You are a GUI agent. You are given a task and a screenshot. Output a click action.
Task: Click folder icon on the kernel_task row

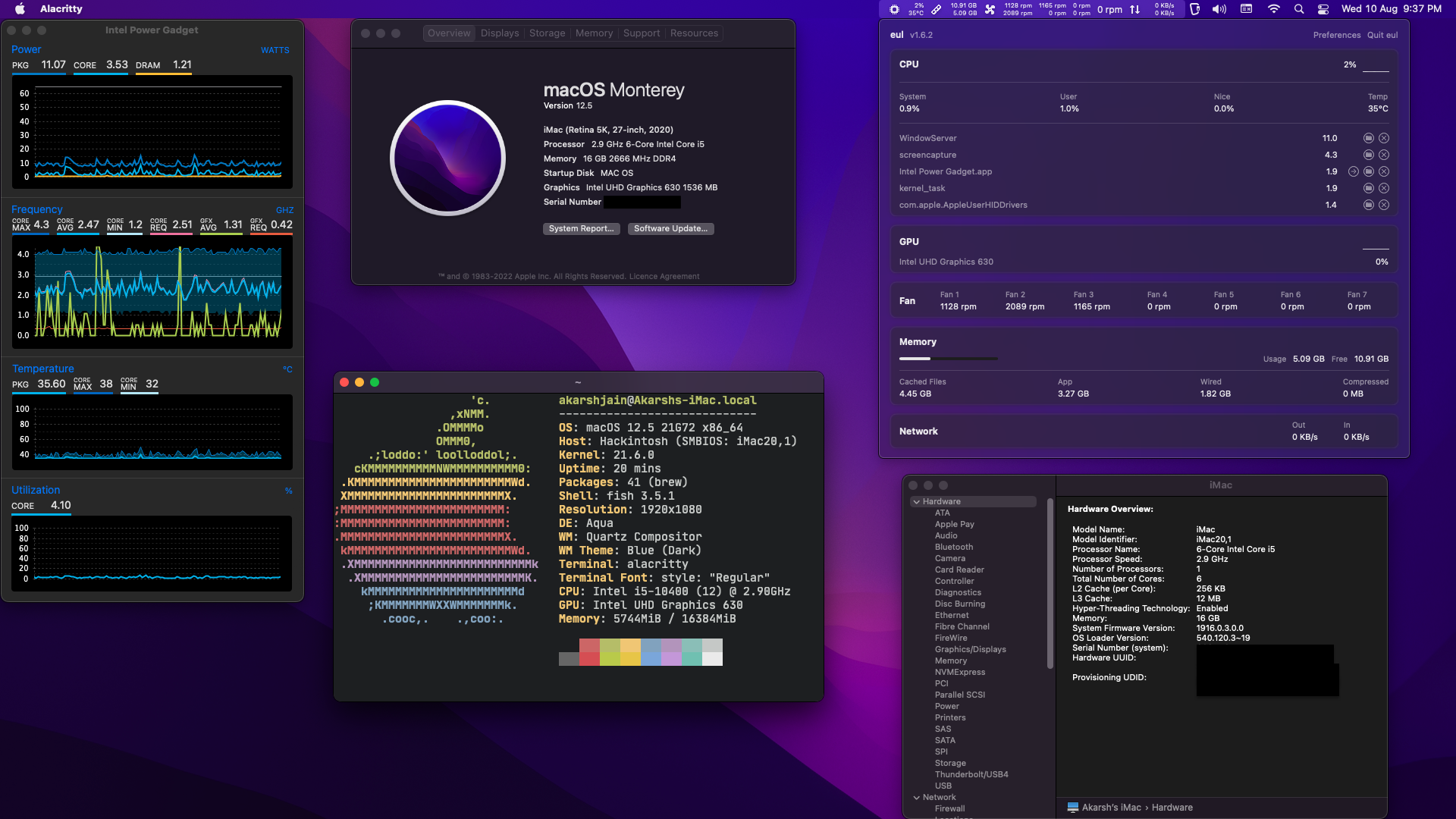[1368, 188]
